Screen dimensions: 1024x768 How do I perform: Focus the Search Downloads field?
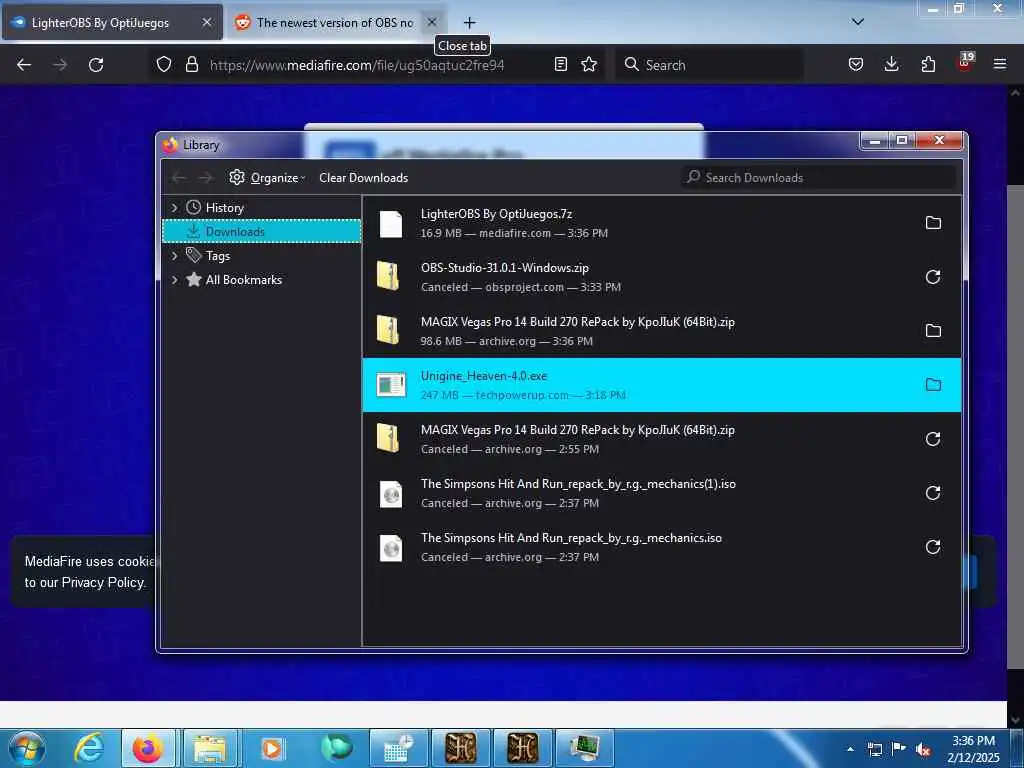point(819,178)
